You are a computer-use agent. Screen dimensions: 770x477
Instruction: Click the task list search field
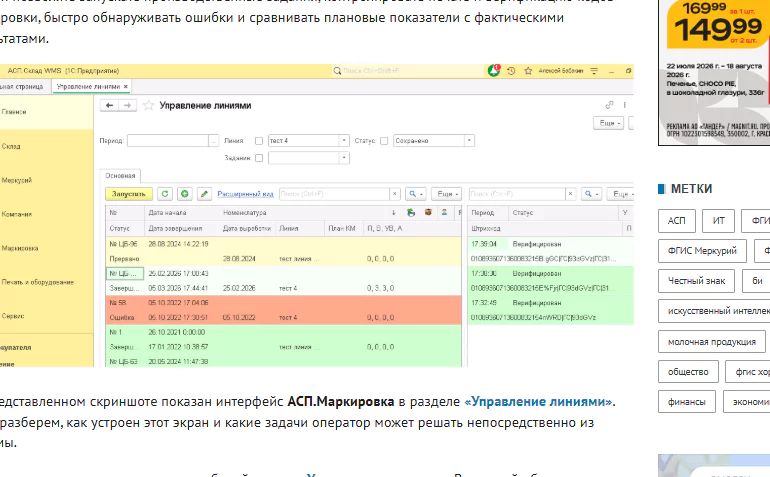[x=334, y=194]
